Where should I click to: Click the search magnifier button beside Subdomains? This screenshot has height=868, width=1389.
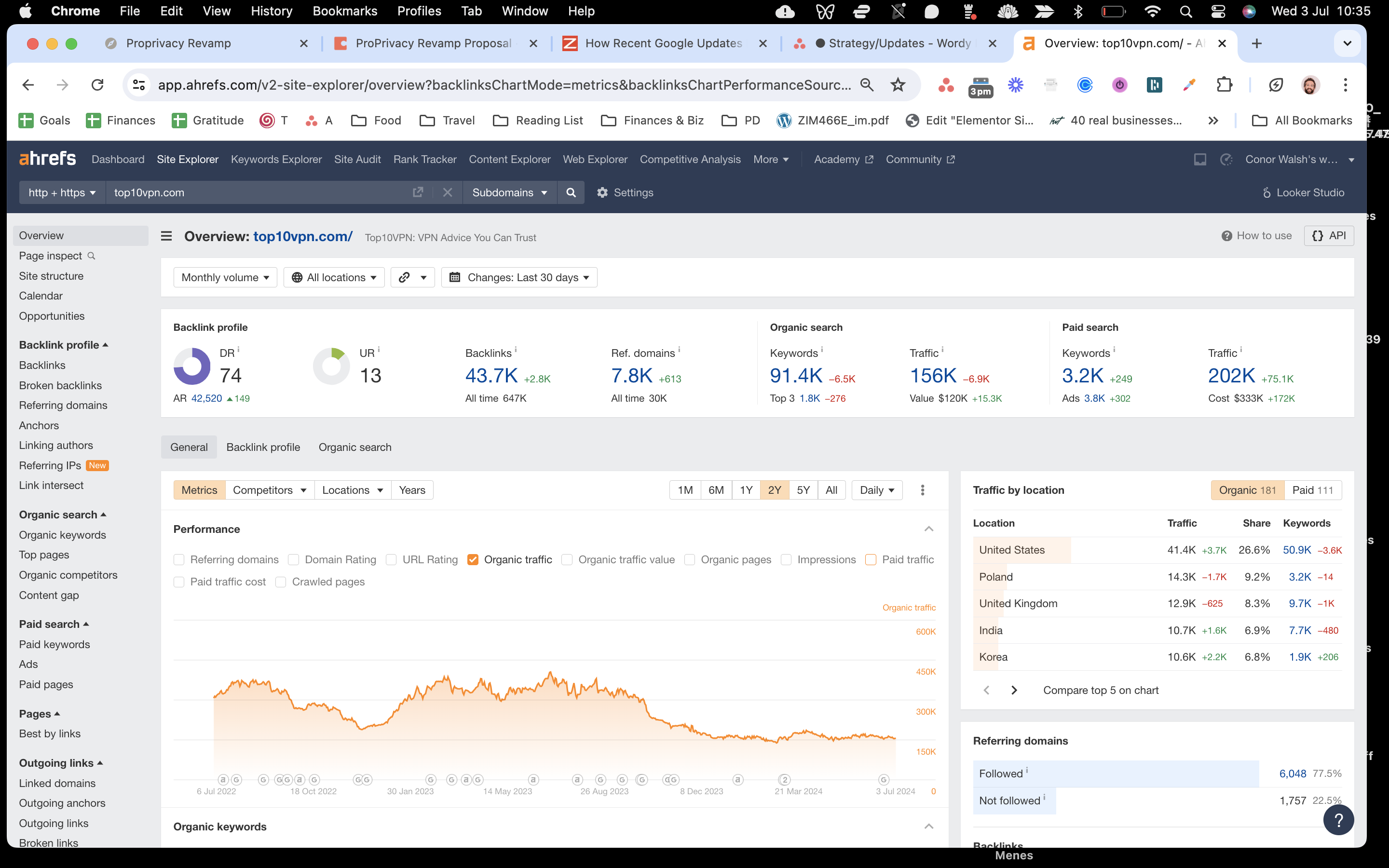(x=571, y=192)
